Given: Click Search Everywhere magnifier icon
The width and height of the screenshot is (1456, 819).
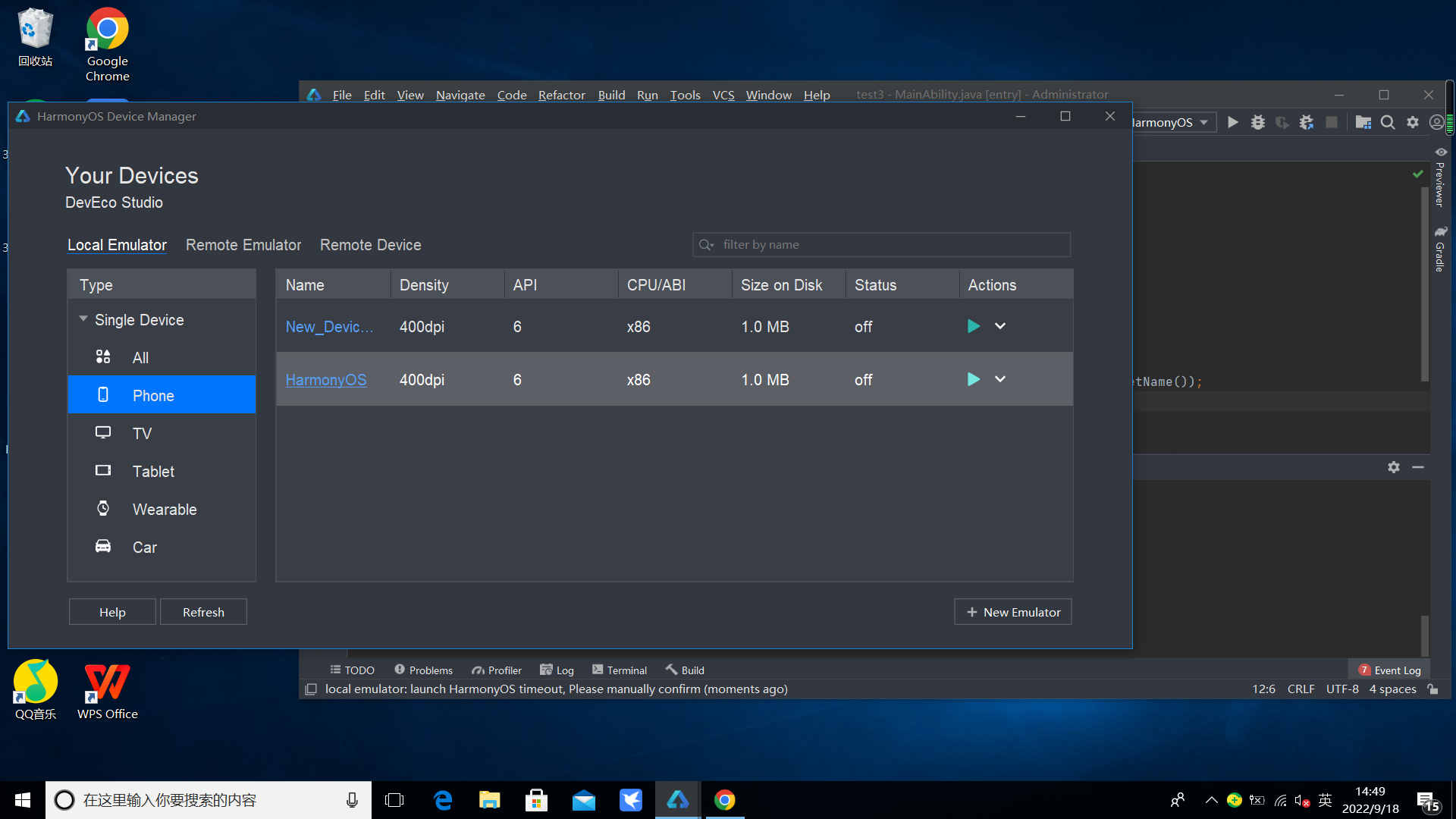Looking at the screenshot, I should pyautogui.click(x=1388, y=122).
